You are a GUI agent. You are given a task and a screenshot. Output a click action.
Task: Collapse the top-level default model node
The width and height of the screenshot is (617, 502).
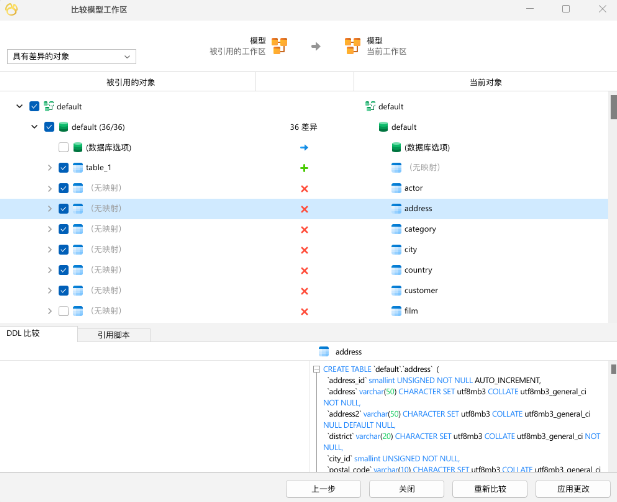pos(20,106)
